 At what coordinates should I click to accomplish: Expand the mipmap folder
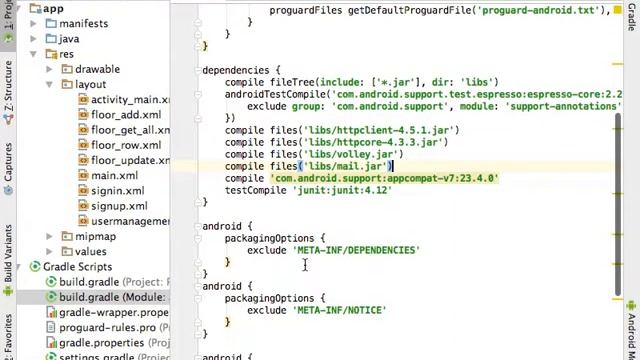pos(49,236)
